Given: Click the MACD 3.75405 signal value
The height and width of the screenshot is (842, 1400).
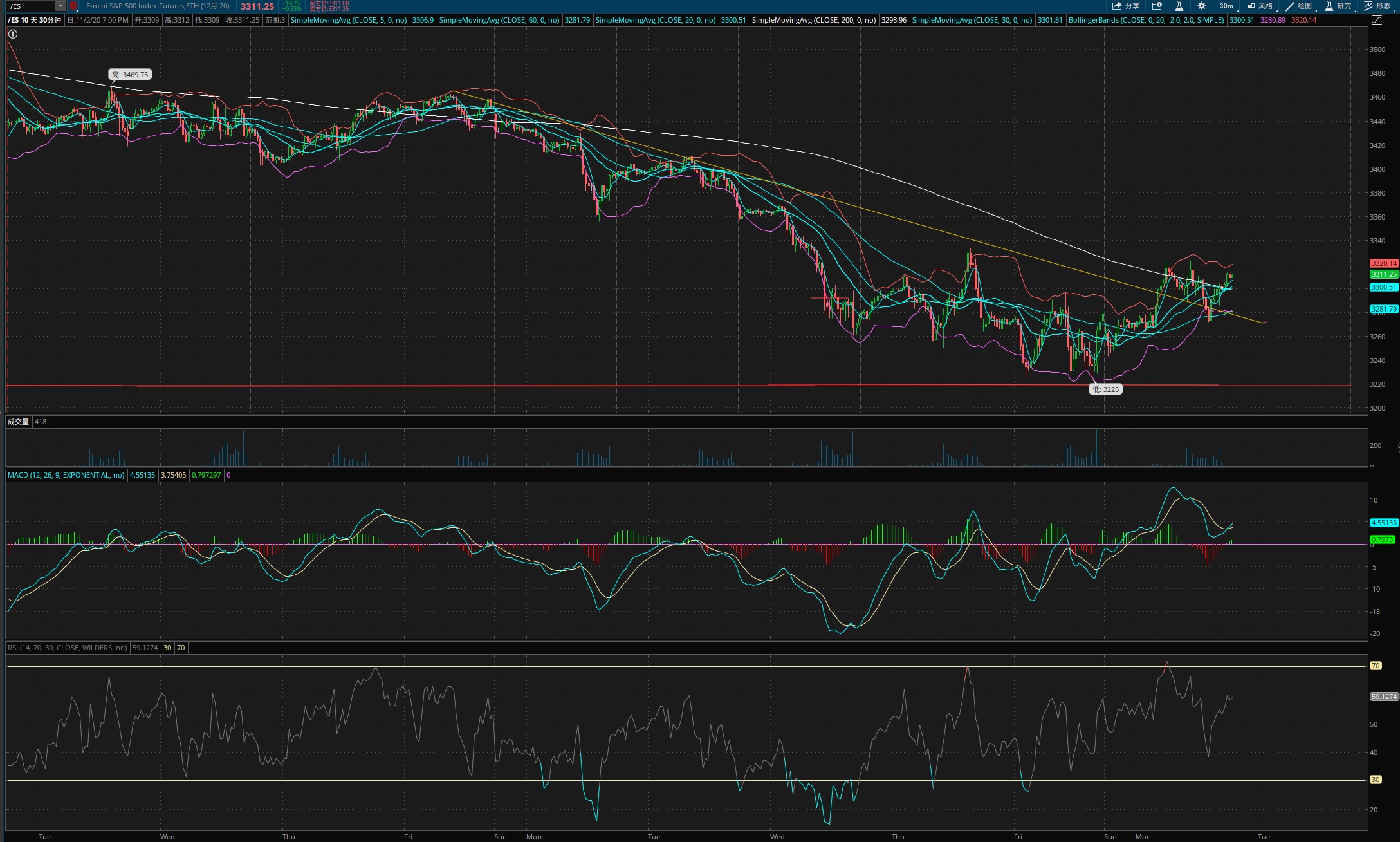Looking at the screenshot, I should [173, 475].
